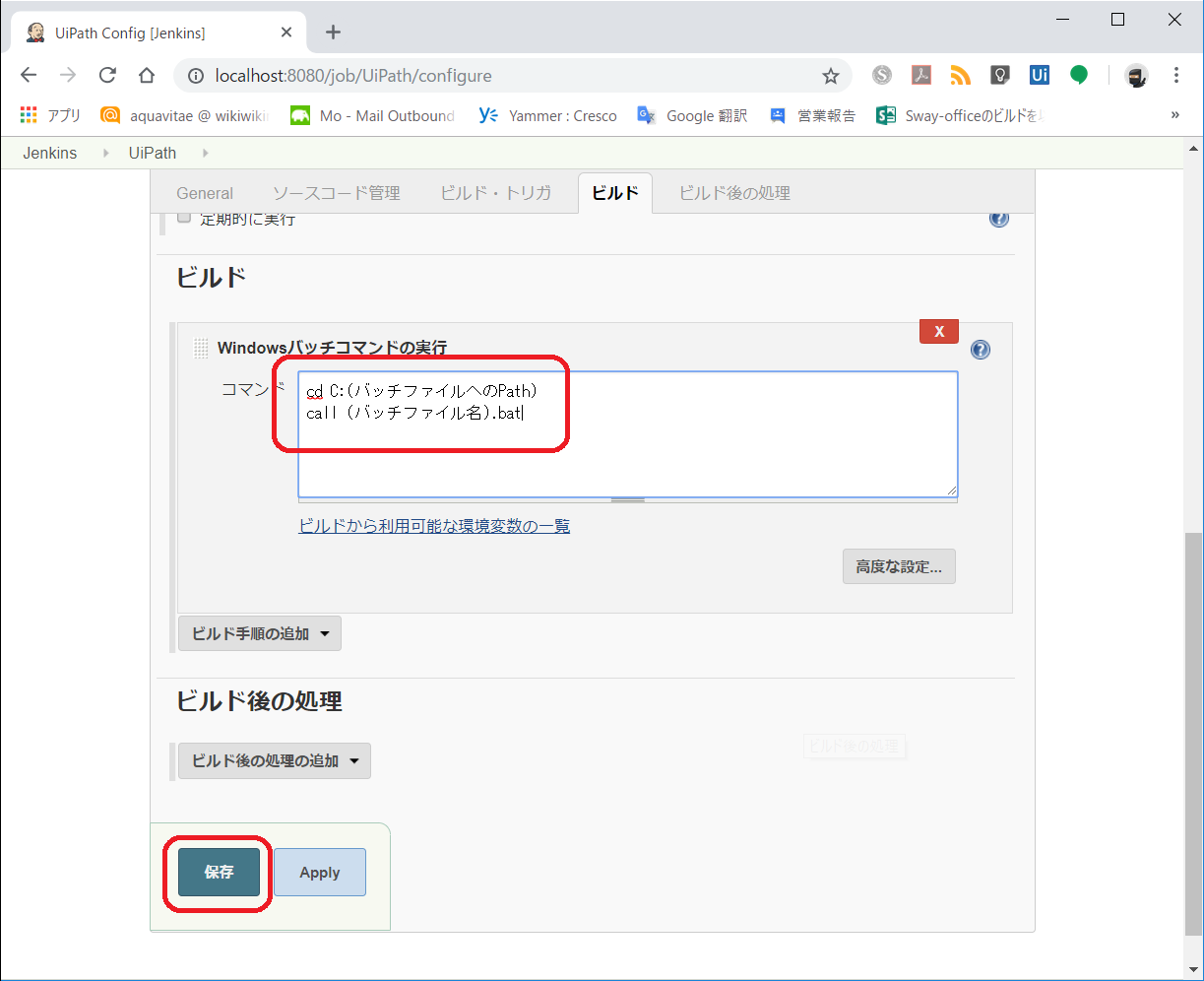Open the orange RSS feed extension
This screenshot has width=1204, height=981.
click(960, 75)
